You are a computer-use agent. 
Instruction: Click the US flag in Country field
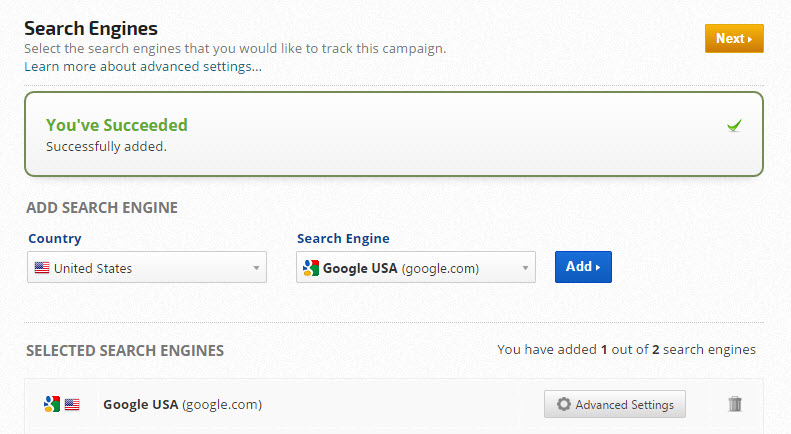click(x=42, y=268)
